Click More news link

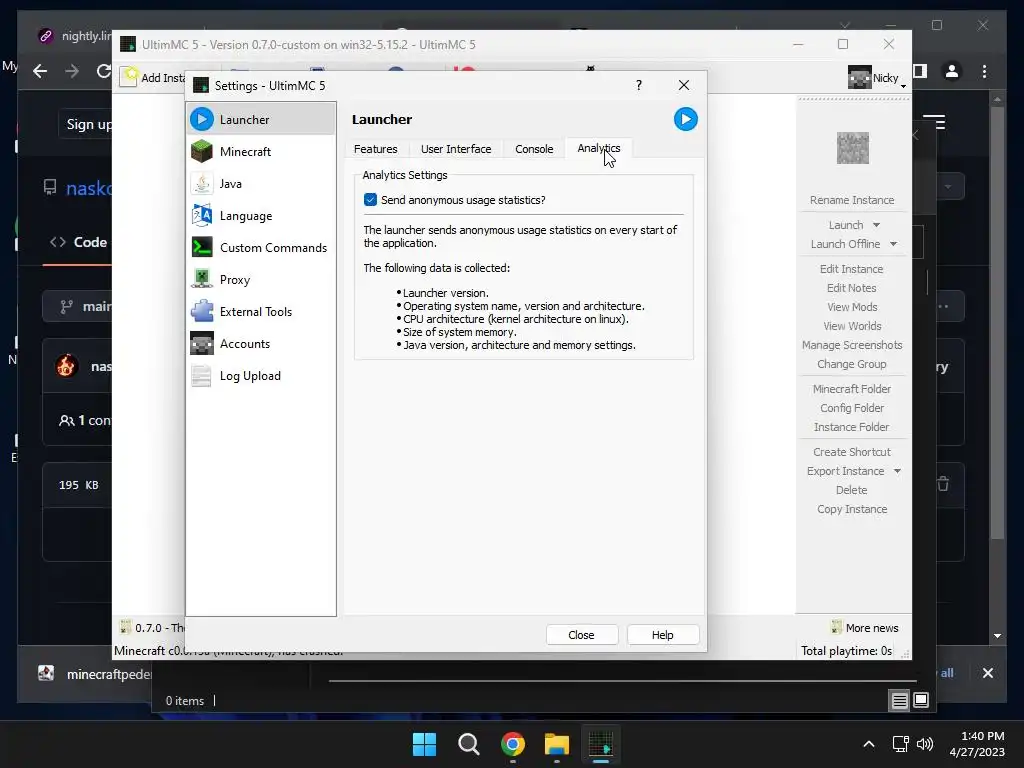pos(872,628)
